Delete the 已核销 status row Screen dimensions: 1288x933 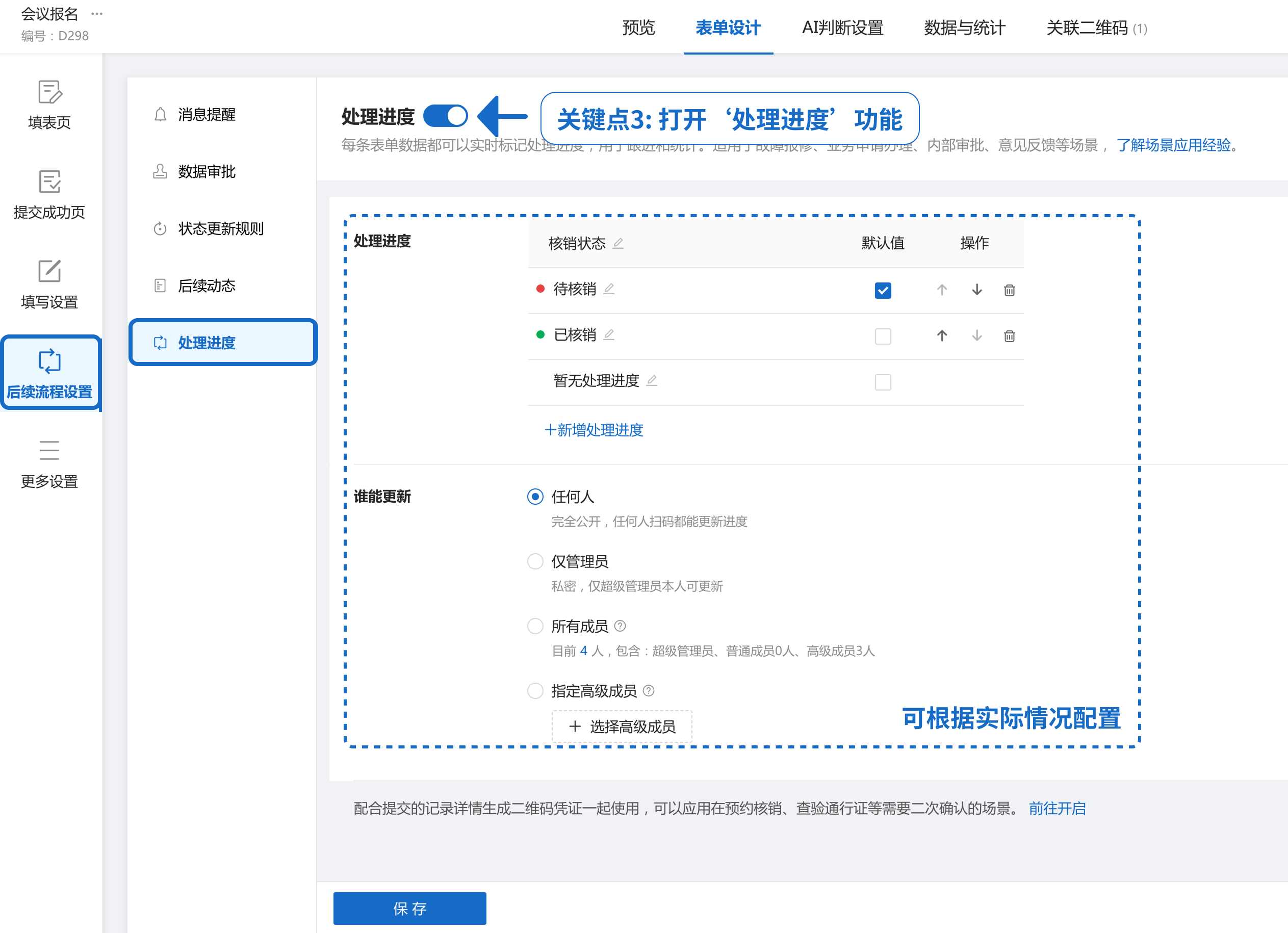click(1009, 336)
